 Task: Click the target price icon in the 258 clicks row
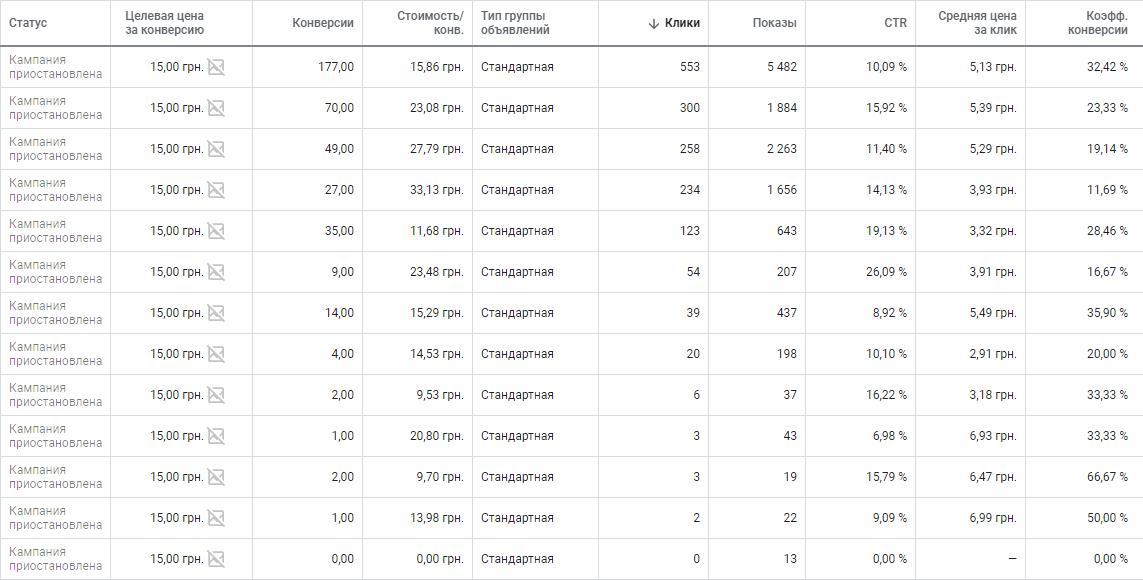click(x=216, y=149)
